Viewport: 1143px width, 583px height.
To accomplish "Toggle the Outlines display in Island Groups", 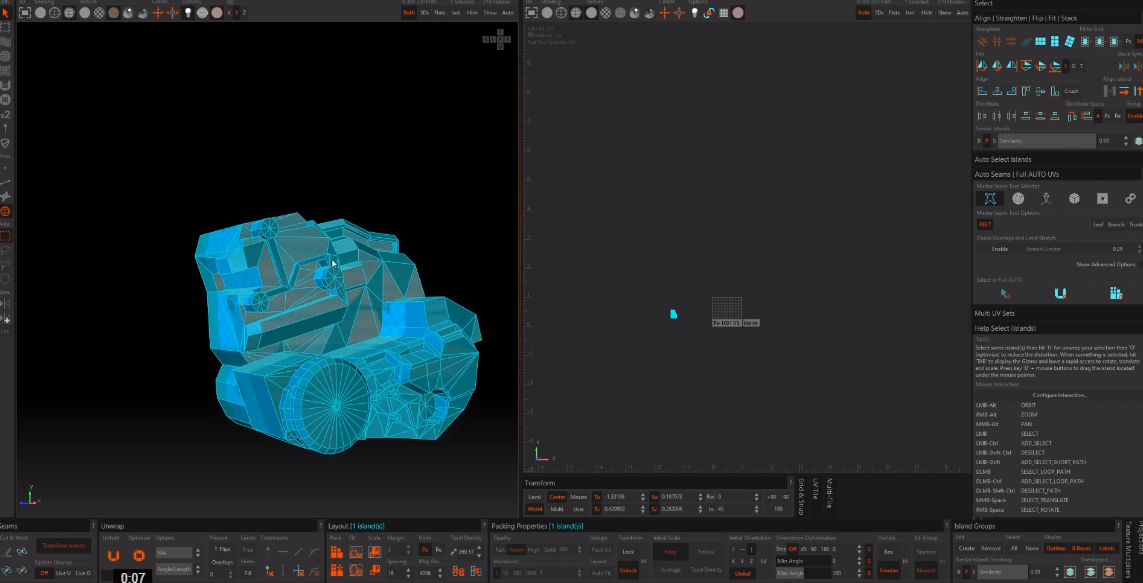I will point(1056,548).
